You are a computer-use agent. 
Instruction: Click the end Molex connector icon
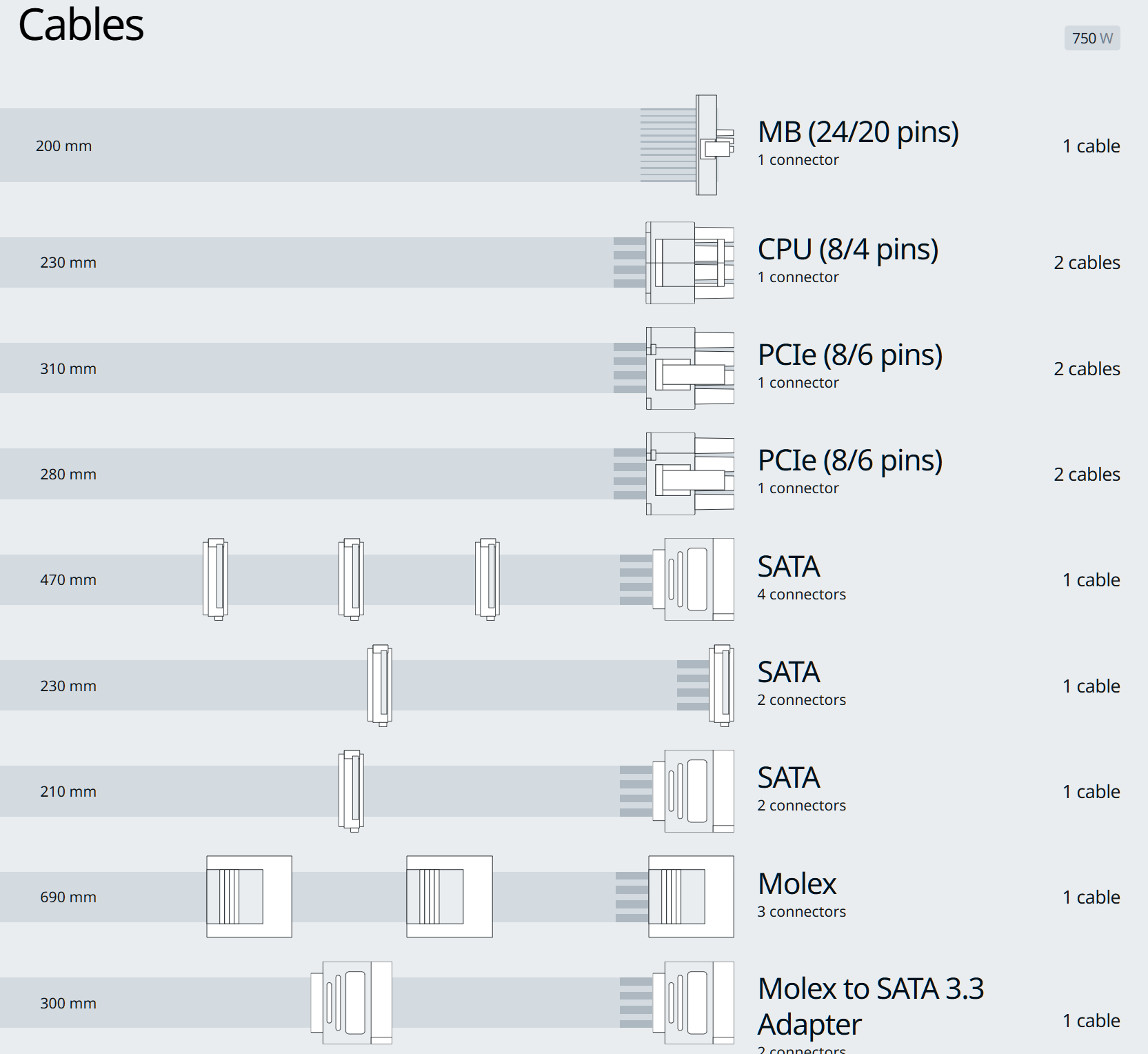(x=691, y=897)
